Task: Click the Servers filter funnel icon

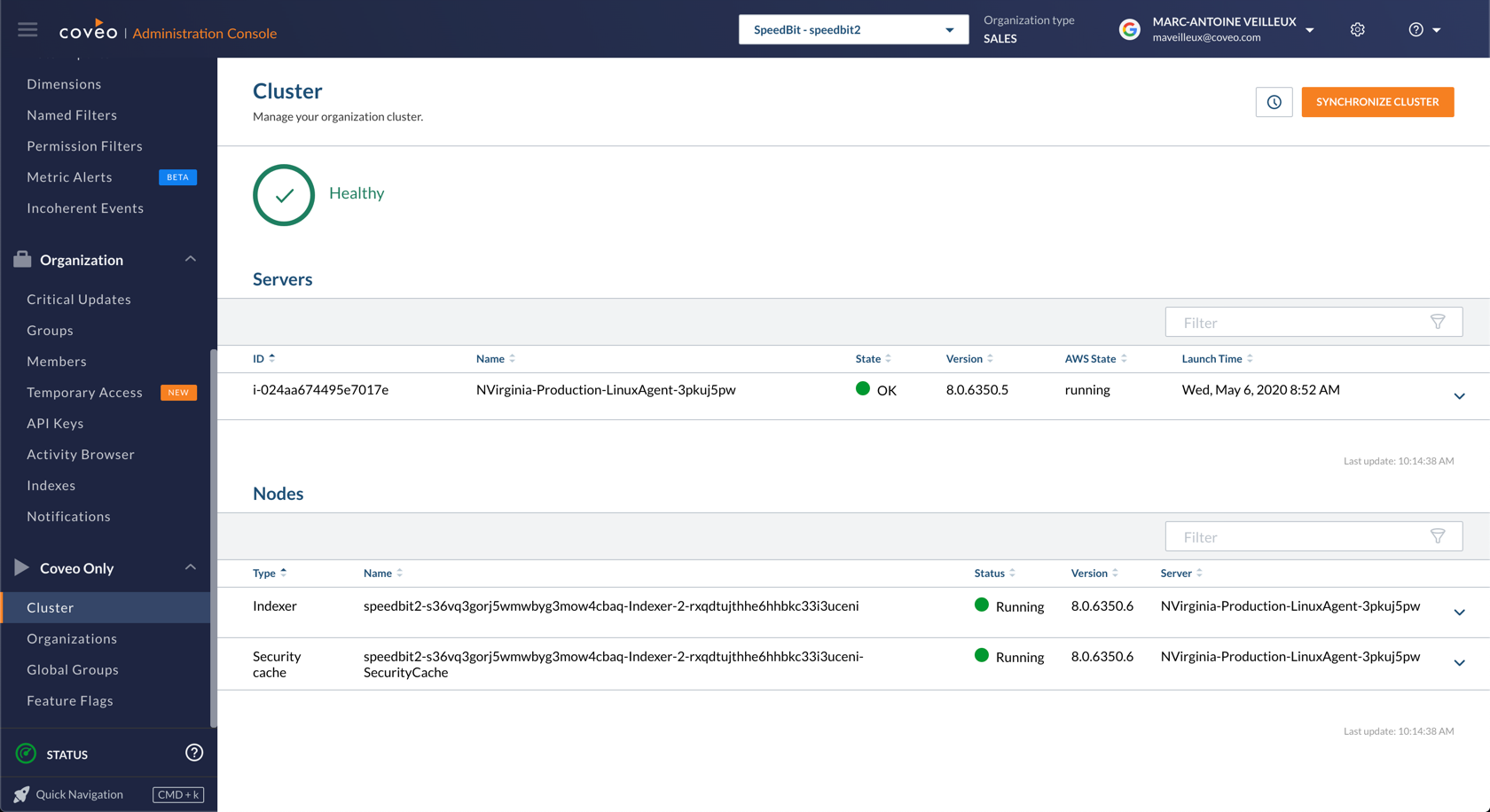Action: [1438, 322]
